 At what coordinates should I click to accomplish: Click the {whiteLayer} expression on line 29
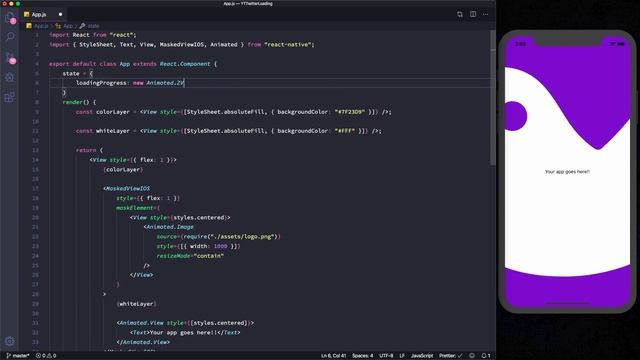click(136, 304)
